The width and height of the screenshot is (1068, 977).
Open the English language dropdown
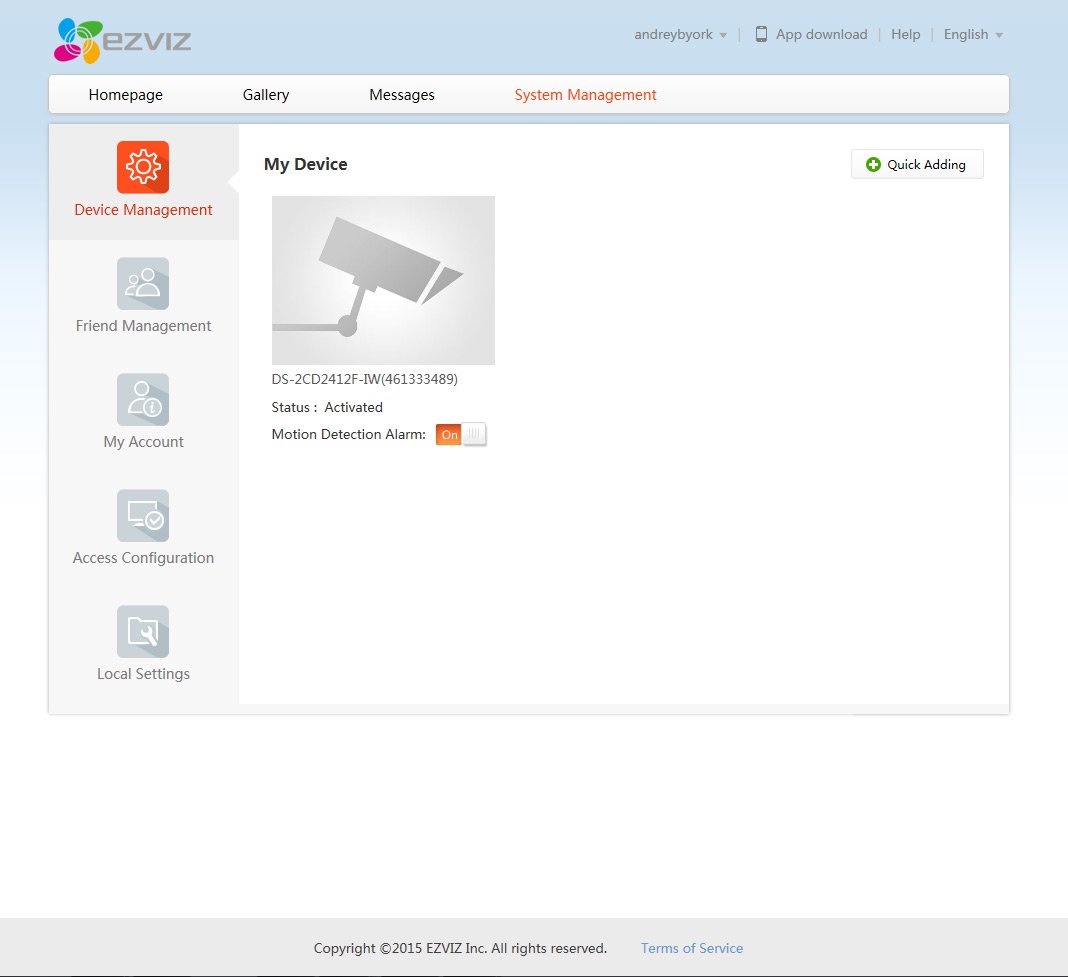[x=973, y=34]
